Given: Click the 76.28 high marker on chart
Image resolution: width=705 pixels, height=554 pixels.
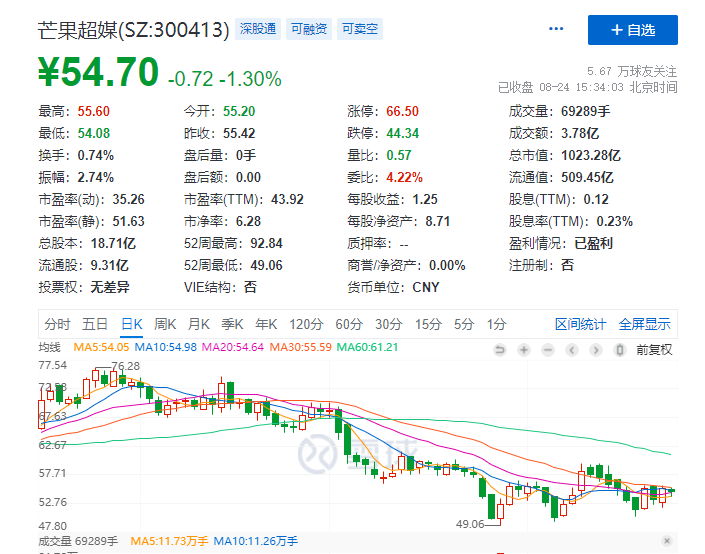Looking at the screenshot, I should pyautogui.click(x=125, y=366).
